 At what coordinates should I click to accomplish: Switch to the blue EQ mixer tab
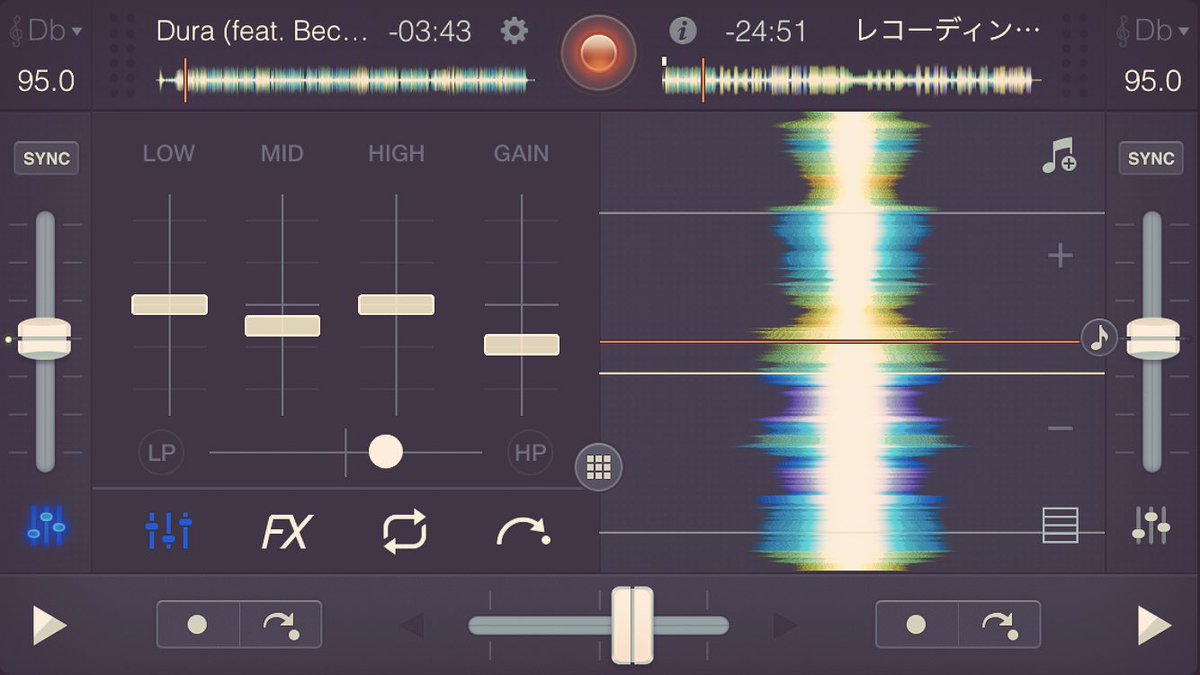coord(168,530)
